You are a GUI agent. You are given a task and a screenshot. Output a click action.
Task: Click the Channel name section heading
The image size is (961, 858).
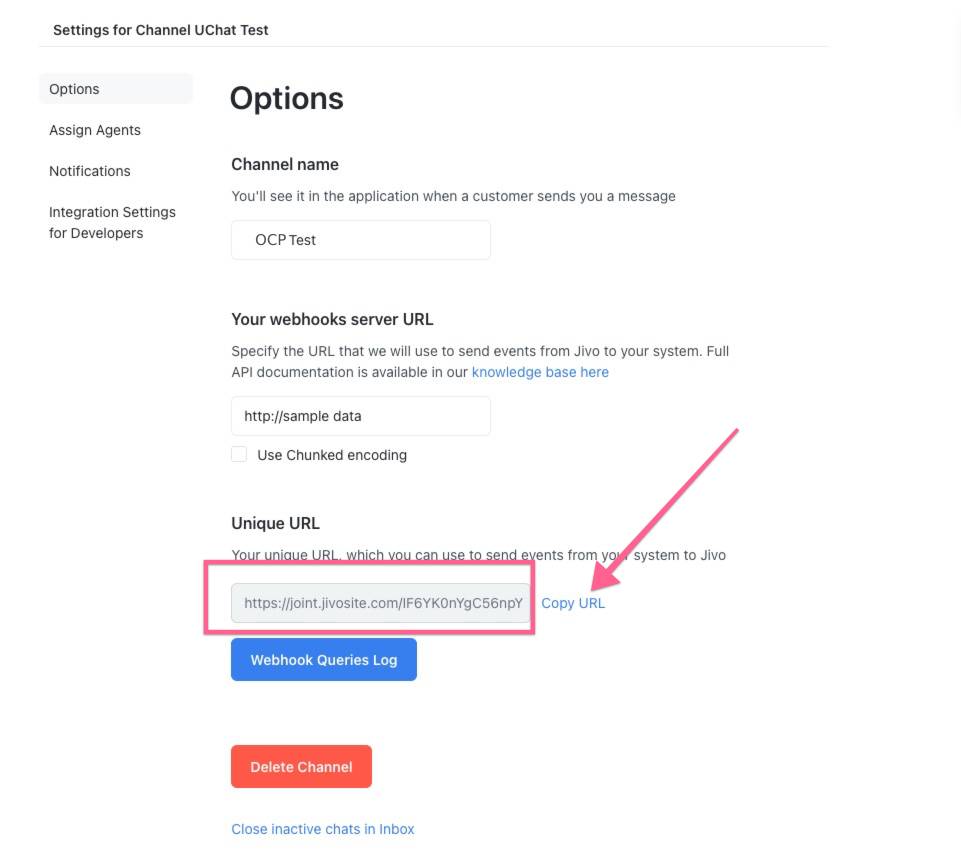click(x=285, y=164)
